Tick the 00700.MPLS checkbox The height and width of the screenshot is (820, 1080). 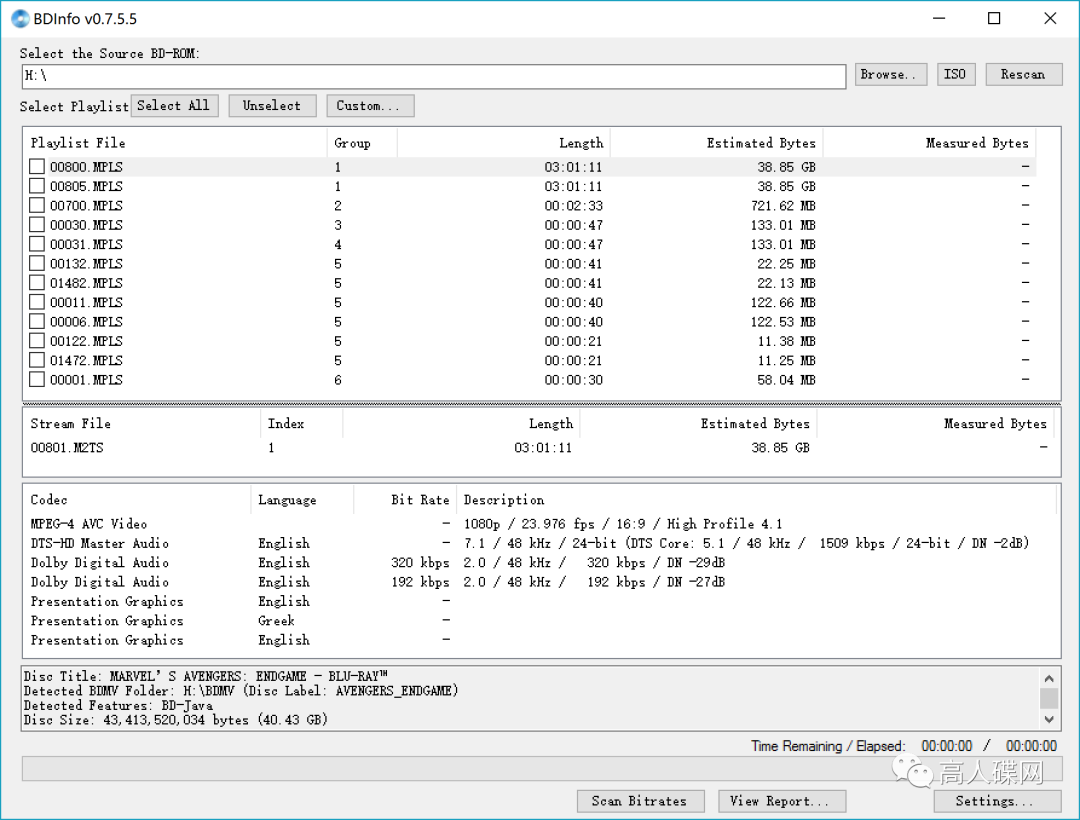(37, 205)
